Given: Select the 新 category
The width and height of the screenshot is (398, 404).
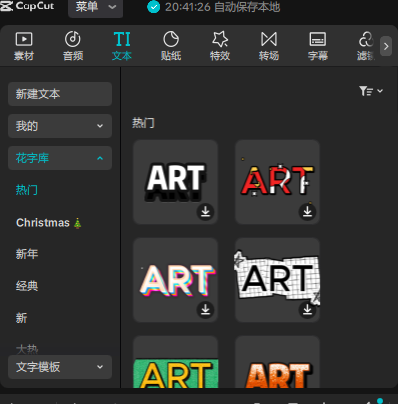Looking at the screenshot, I should click(x=21, y=318).
